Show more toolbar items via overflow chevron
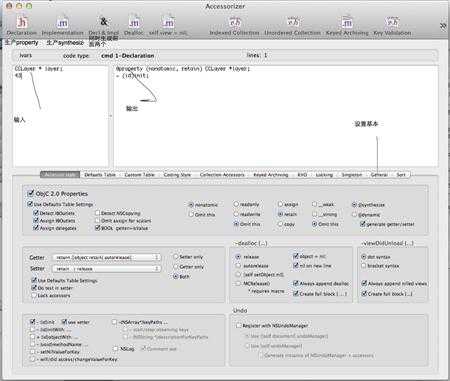The image size is (450, 381). (x=443, y=26)
